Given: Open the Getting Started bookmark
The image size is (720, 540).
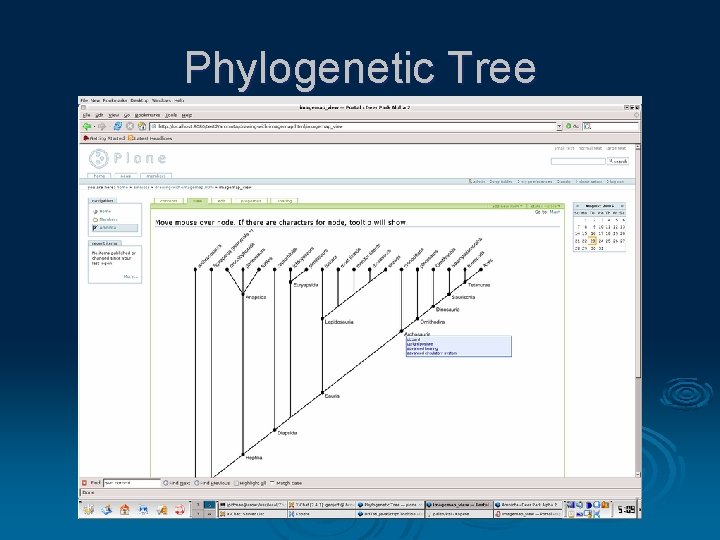Looking at the screenshot, I should [104, 138].
